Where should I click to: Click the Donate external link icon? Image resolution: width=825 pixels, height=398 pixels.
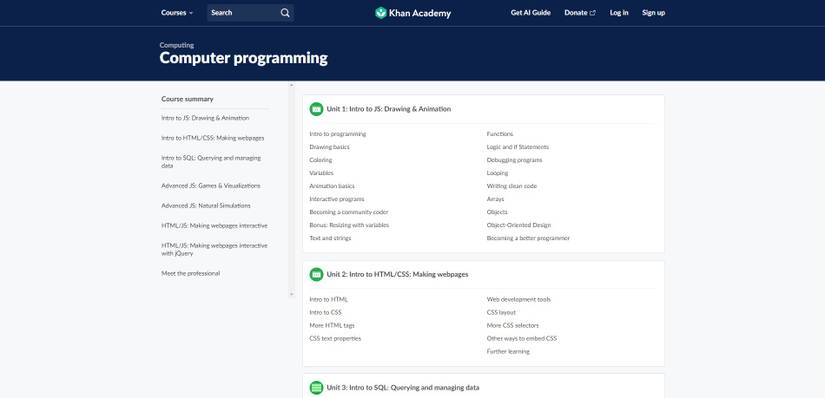593,13
